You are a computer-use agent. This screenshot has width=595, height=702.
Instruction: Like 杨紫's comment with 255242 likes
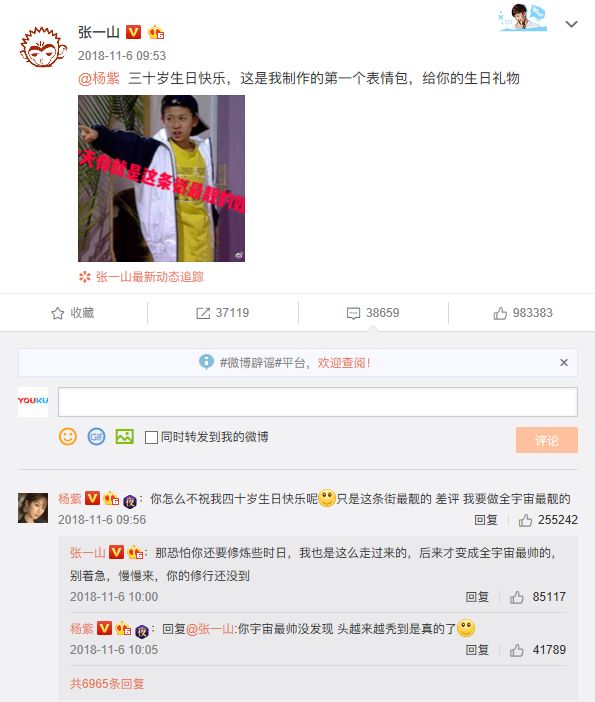coord(525,520)
